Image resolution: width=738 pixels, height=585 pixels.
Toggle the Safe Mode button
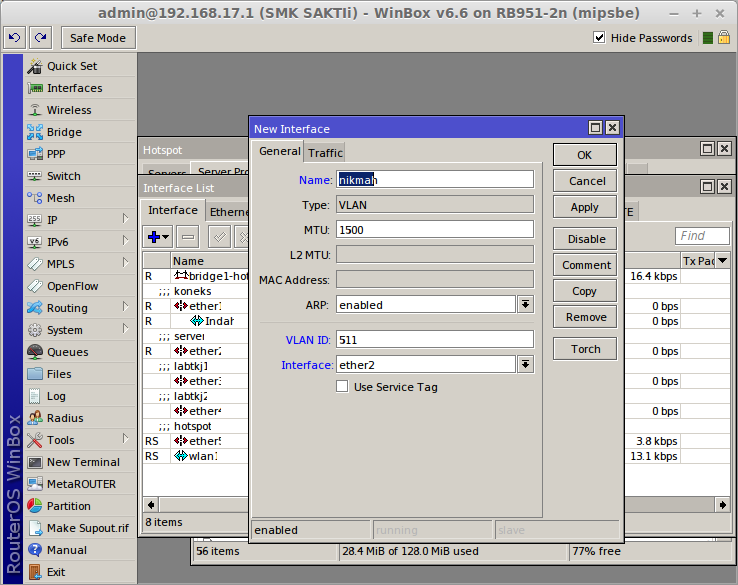point(98,38)
